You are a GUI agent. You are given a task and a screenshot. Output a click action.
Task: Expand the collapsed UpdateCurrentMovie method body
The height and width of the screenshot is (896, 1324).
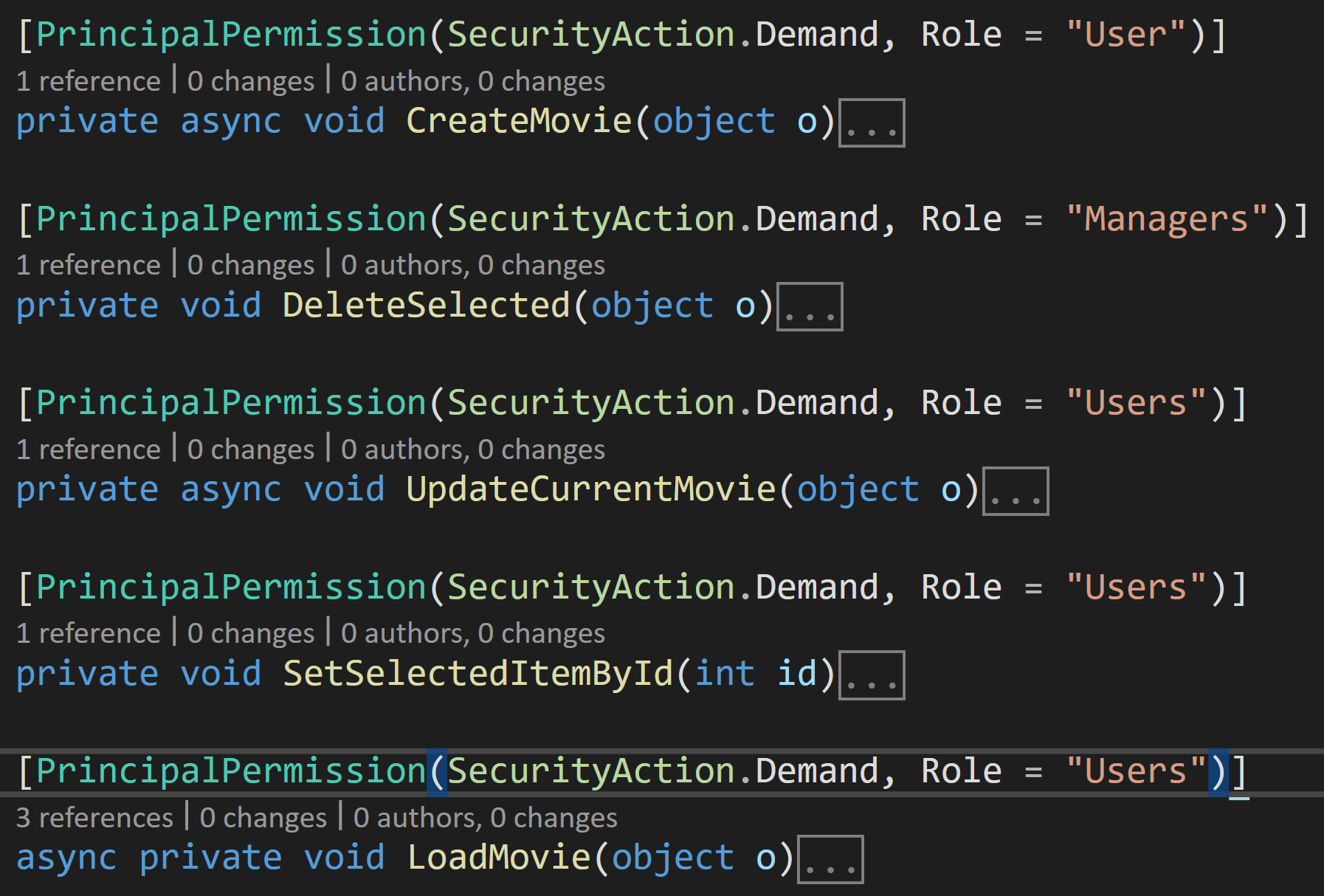[x=1016, y=492]
